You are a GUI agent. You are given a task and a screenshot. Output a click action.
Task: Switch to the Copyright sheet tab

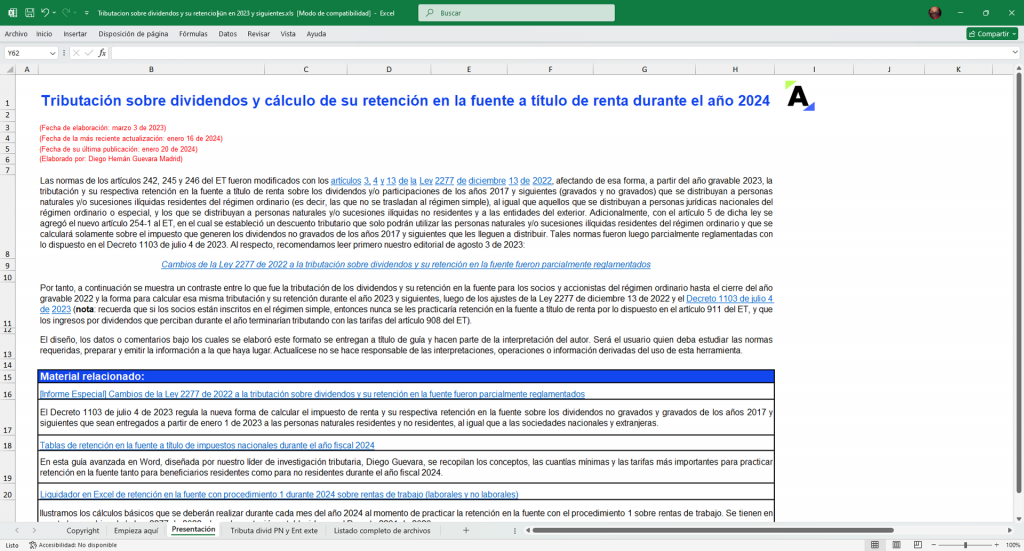click(x=82, y=531)
